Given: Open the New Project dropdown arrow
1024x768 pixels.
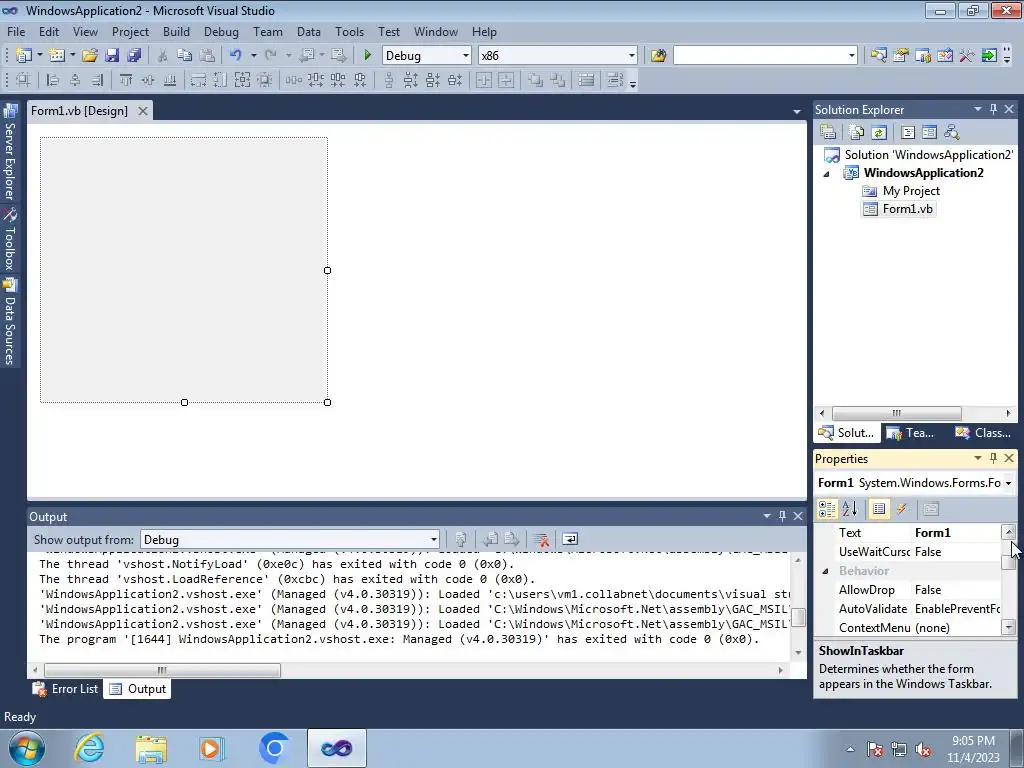Looking at the screenshot, I should pyautogui.click(x=39, y=56).
